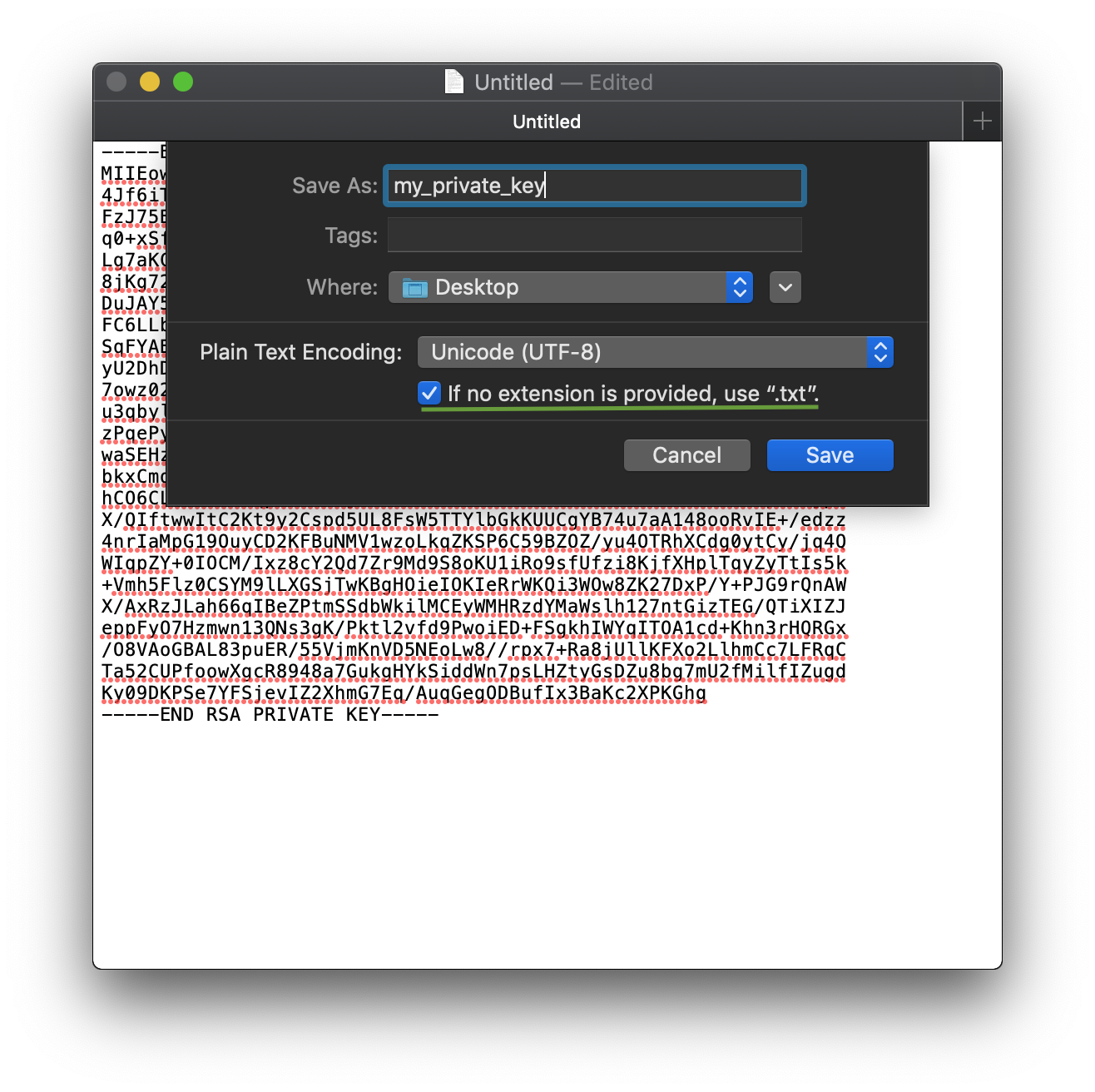The width and height of the screenshot is (1095, 1092).
Task: Click the Cancel button
Action: [x=687, y=455]
